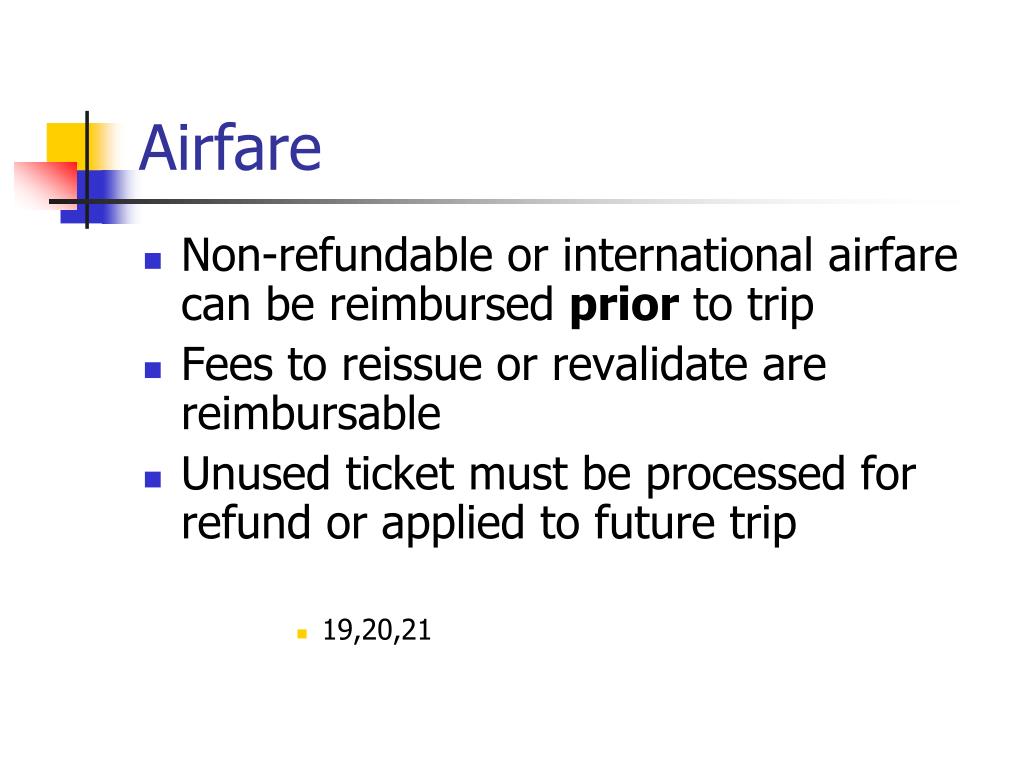1024x768 pixels.
Task: Click the words future trip
Action: pos(695,524)
